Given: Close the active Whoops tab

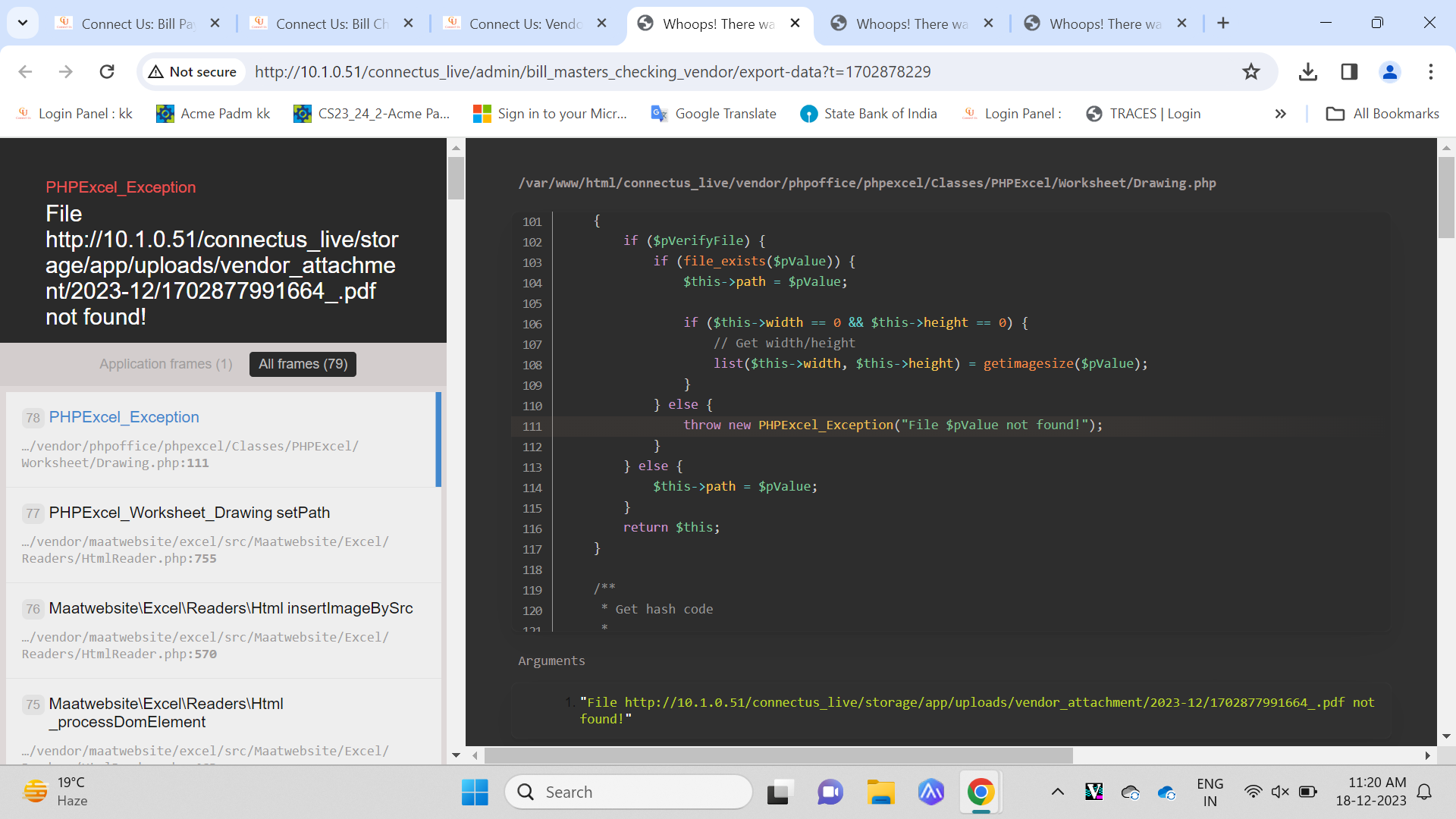Looking at the screenshot, I should point(795,24).
